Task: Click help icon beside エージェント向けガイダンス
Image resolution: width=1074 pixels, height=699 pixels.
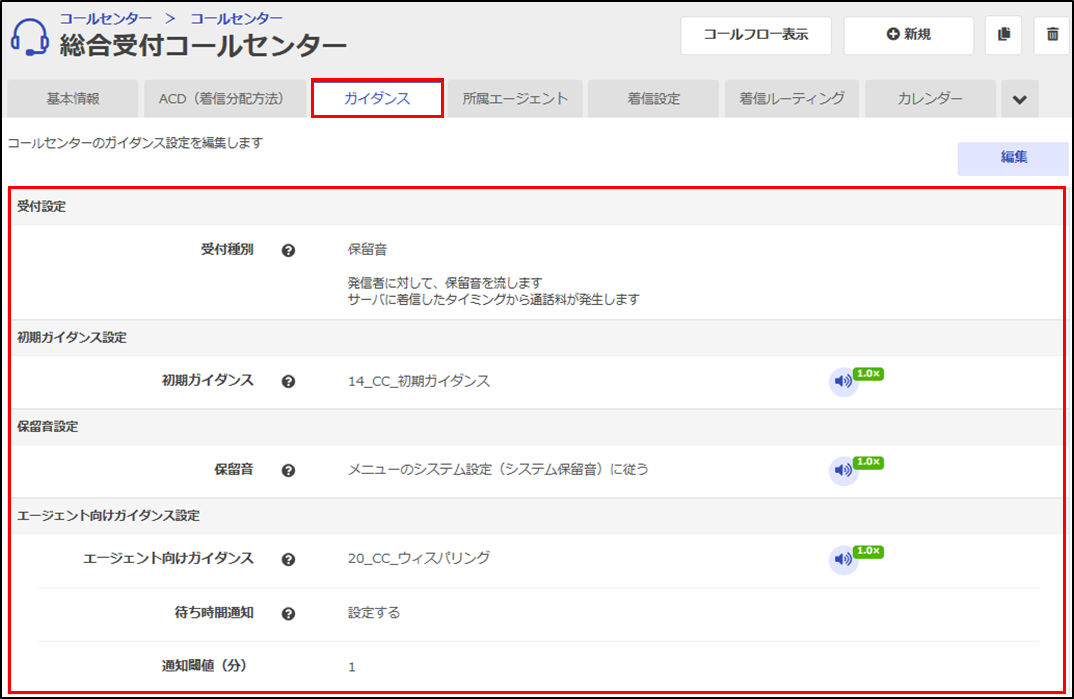Action: click(x=288, y=560)
